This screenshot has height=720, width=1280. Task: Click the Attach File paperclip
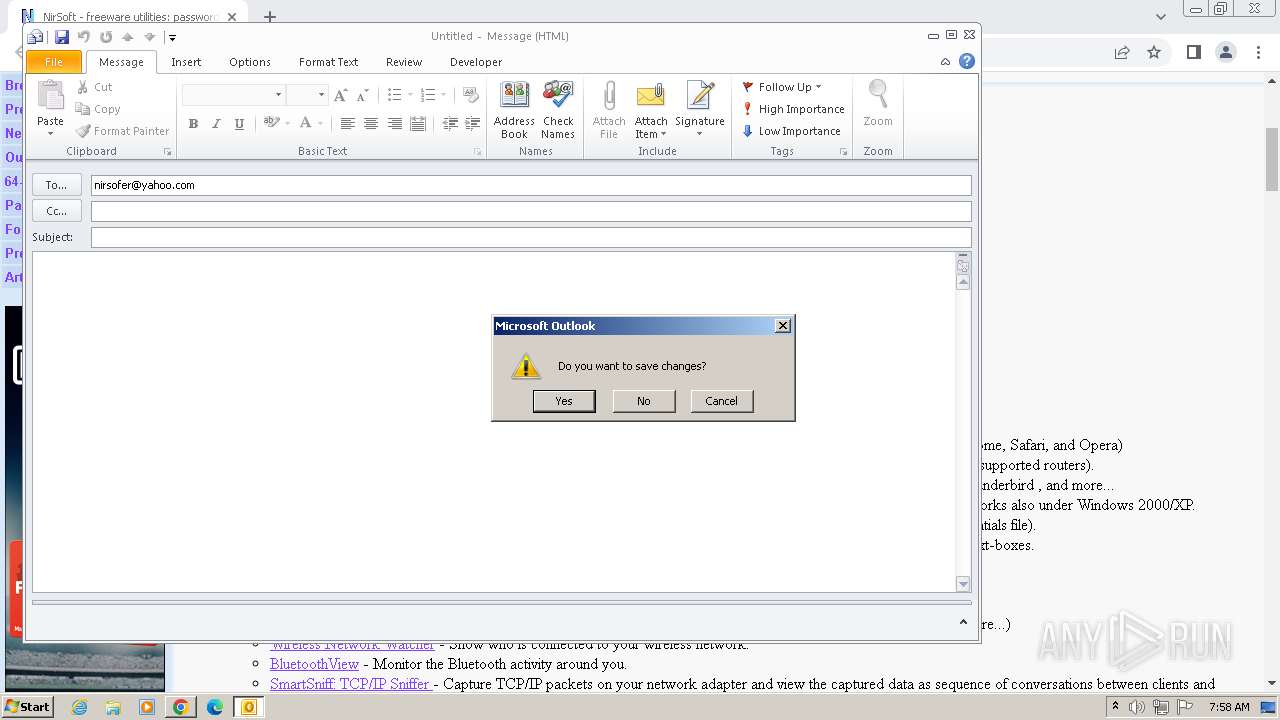pos(608,110)
